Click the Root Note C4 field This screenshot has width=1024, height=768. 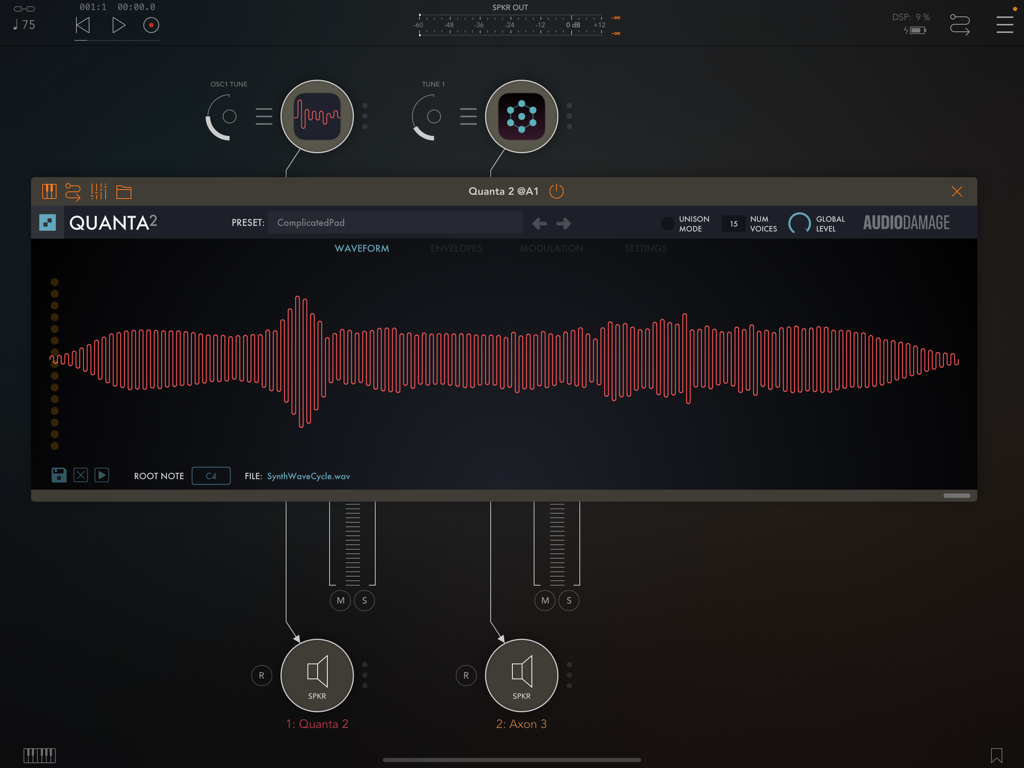[211, 475]
